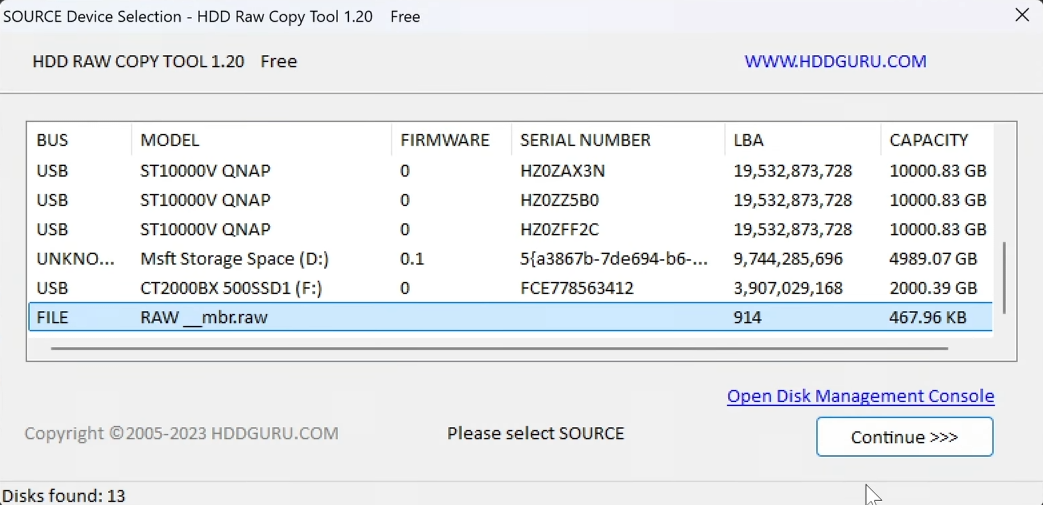Click the Please select SOURCE label
Image resolution: width=1043 pixels, height=505 pixels.
(535, 434)
